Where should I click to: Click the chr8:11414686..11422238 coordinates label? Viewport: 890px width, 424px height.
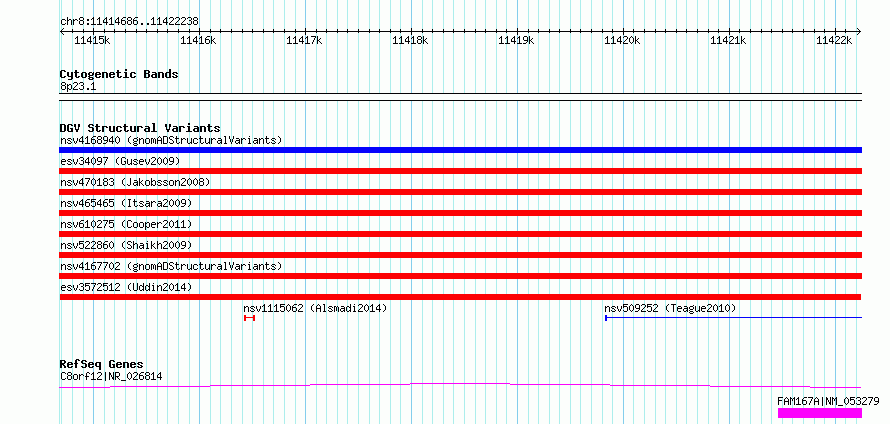click(x=129, y=22)
